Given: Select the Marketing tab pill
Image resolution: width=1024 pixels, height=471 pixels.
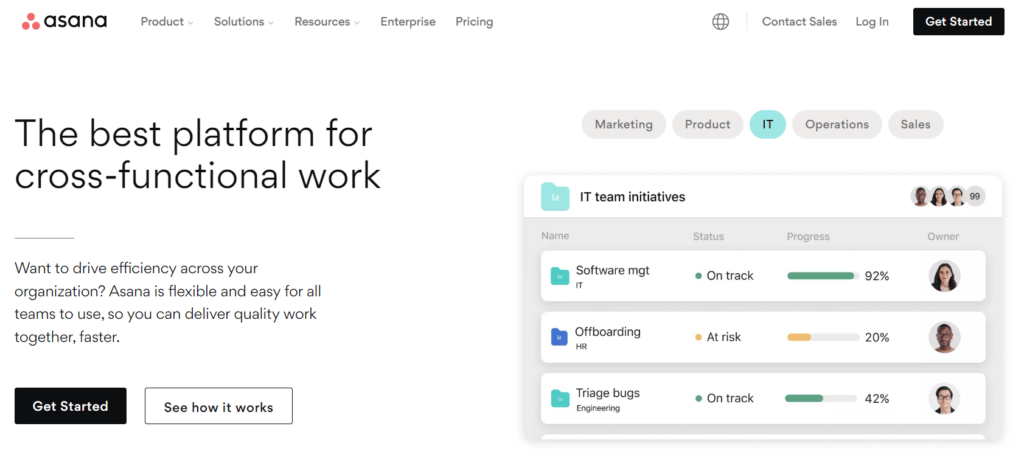Looking at the screenshot, I should (624, 124).
